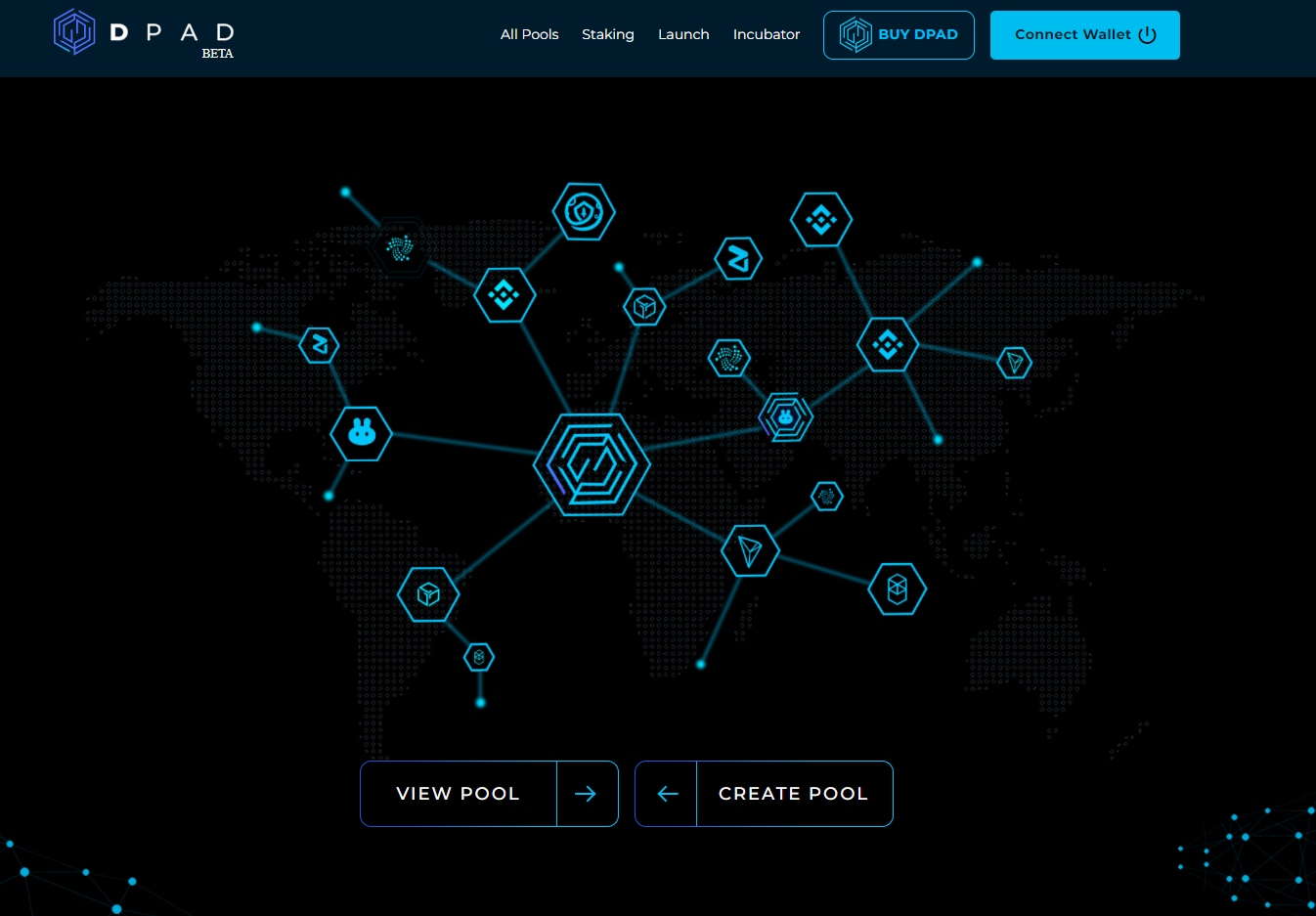Click Binance hexagon on right cluster hub
The image size is (1316, 916).
point(888,344)
